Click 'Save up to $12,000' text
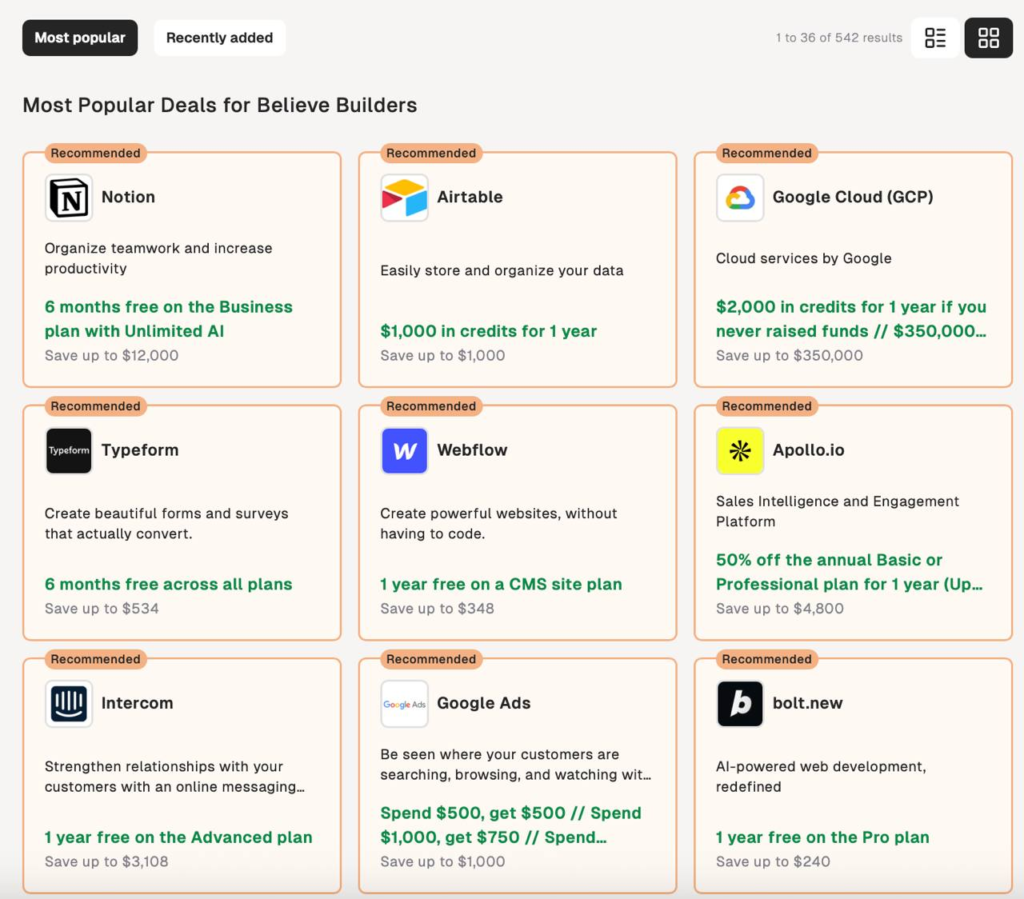Viewport: 1024px width, 899px height. coord(112,356)
